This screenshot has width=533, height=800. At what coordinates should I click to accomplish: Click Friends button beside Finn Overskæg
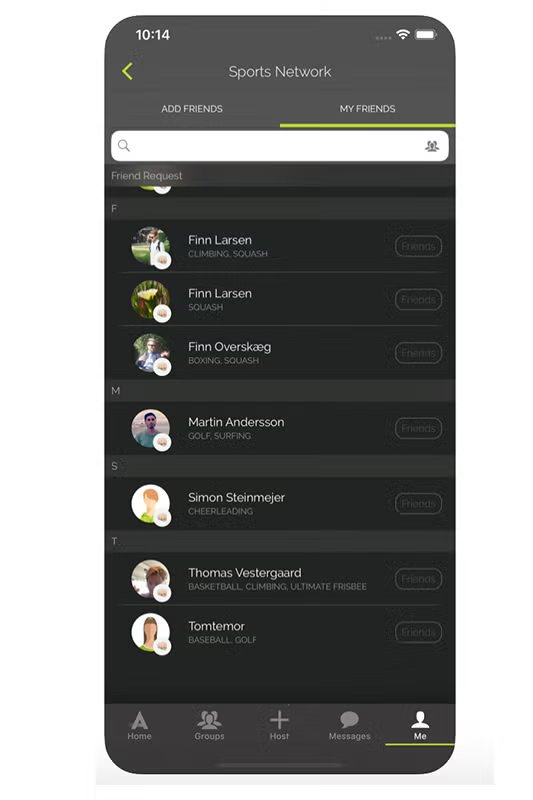[418, 353]
